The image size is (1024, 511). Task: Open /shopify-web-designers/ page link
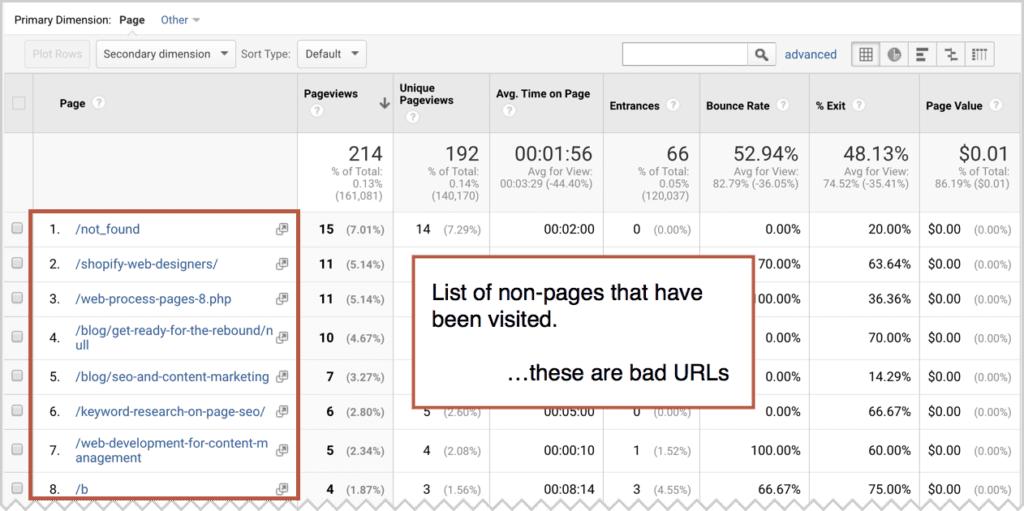coord(146,264)
